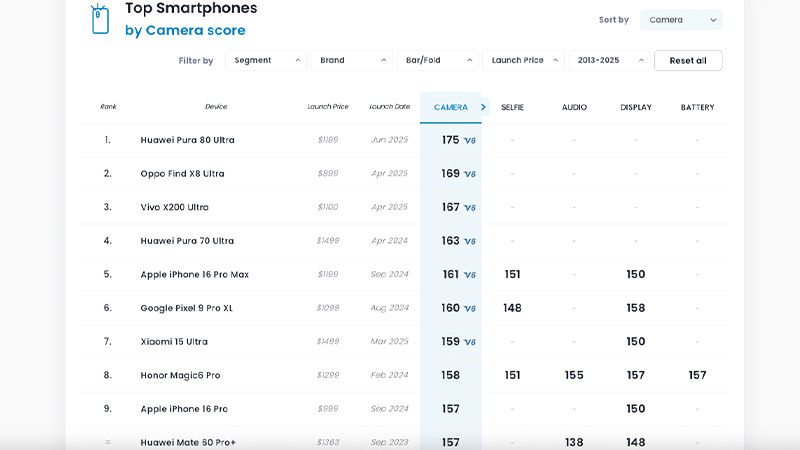Open Google Pixel 9 Pro XL page
The image size is (800, 450).
(186, 308)
